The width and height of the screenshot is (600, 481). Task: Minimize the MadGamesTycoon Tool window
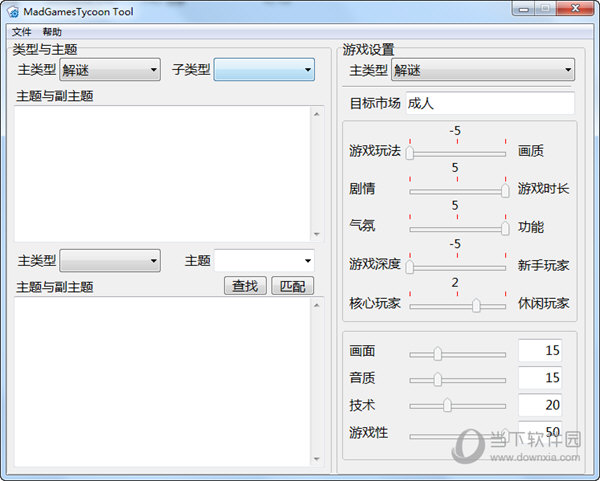click(x=524, y=9)
